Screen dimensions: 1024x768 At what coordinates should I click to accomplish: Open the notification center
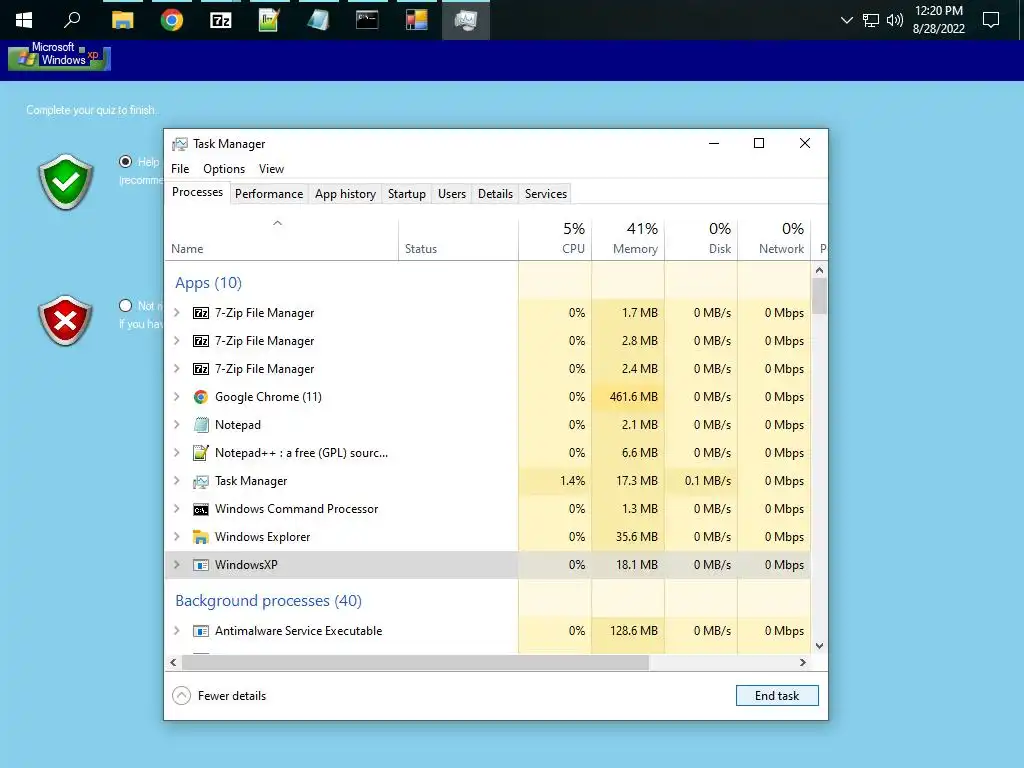(x=991, y=20)
